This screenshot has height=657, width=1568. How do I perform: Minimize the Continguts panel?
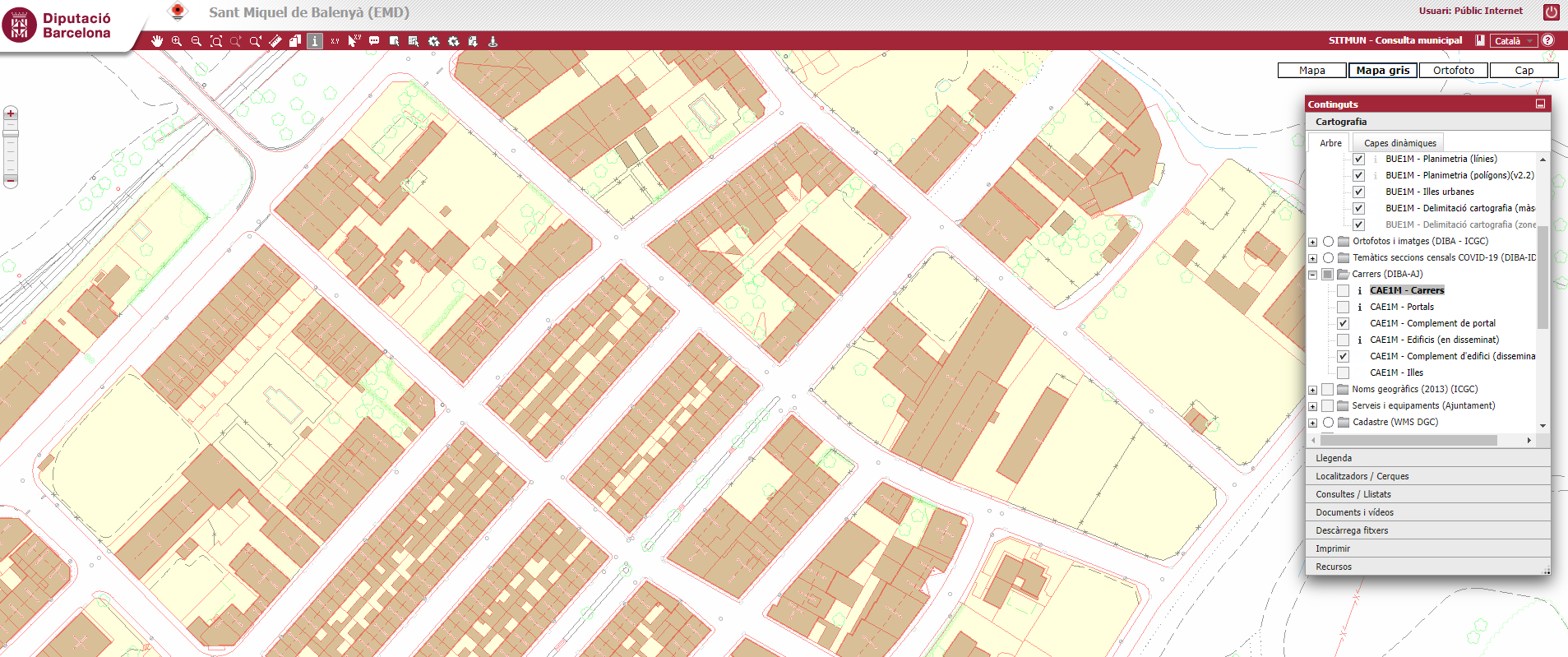[x=1540, y=104]
